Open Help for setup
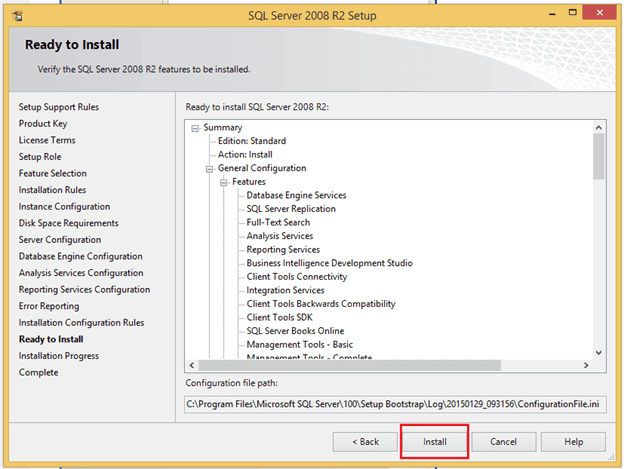Image resolution: width=624 pixels, height=469 pixels. pos(573,442)
